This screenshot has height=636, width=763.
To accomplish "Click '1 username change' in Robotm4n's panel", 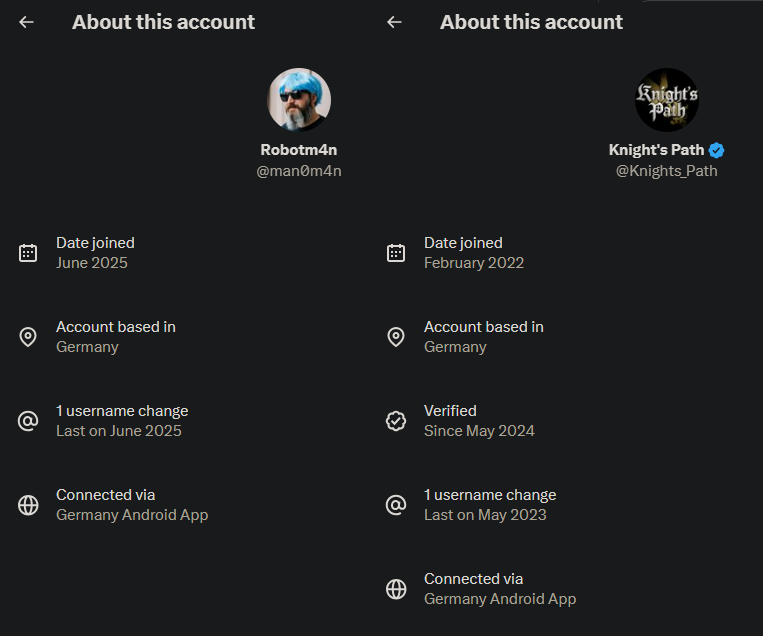I will pyautogui.click(x=122, y=411).
